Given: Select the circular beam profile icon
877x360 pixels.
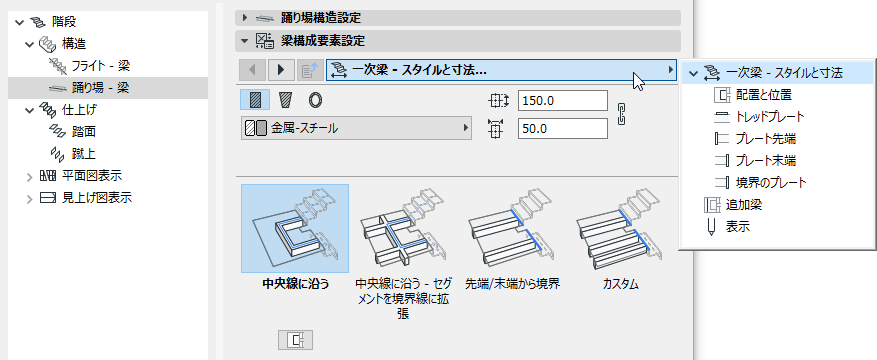Looking at the screenshot, I should (x=315, y=101).
